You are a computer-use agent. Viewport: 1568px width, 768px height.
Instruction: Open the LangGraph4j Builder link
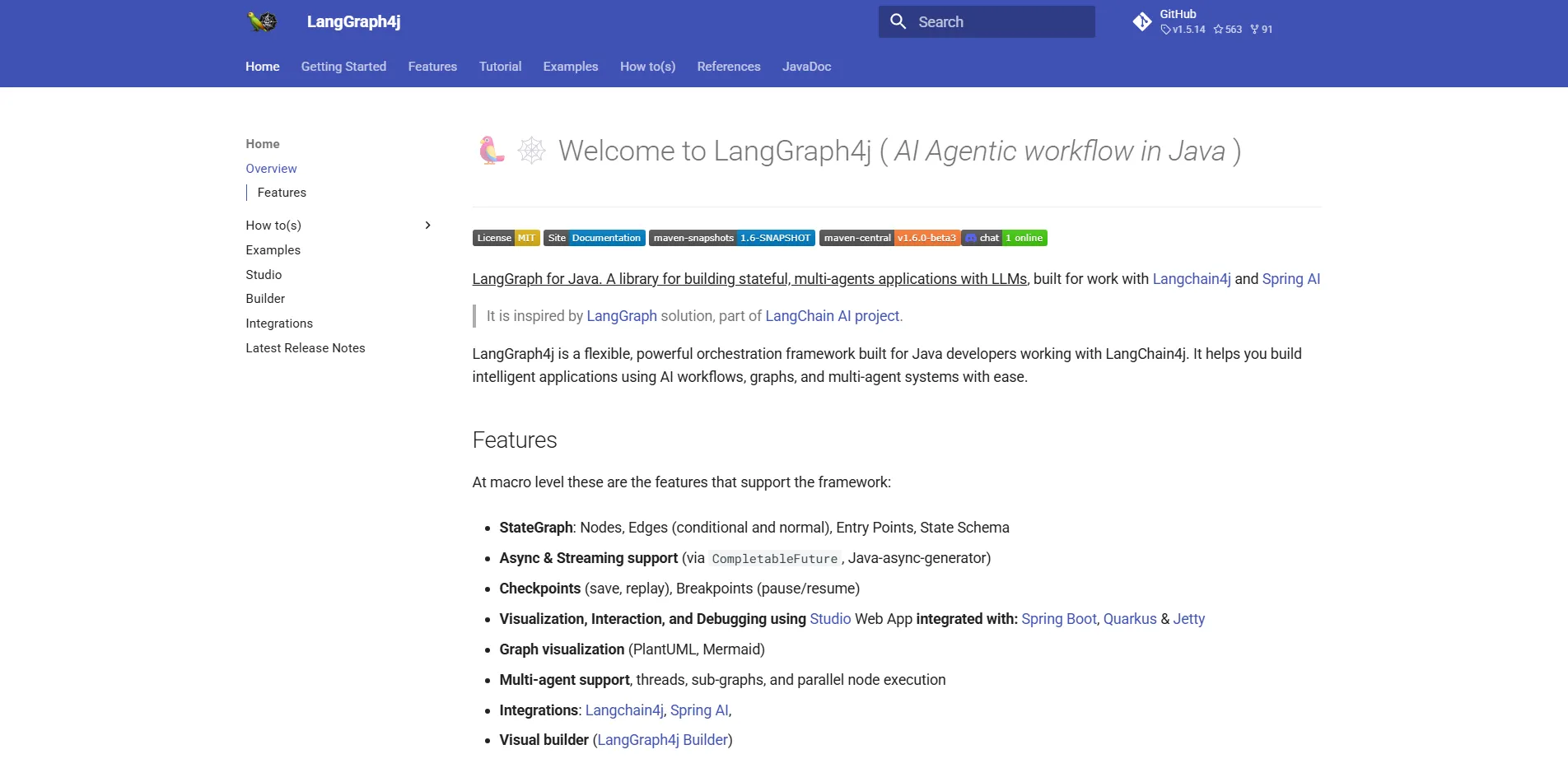[x=663, y=740]
